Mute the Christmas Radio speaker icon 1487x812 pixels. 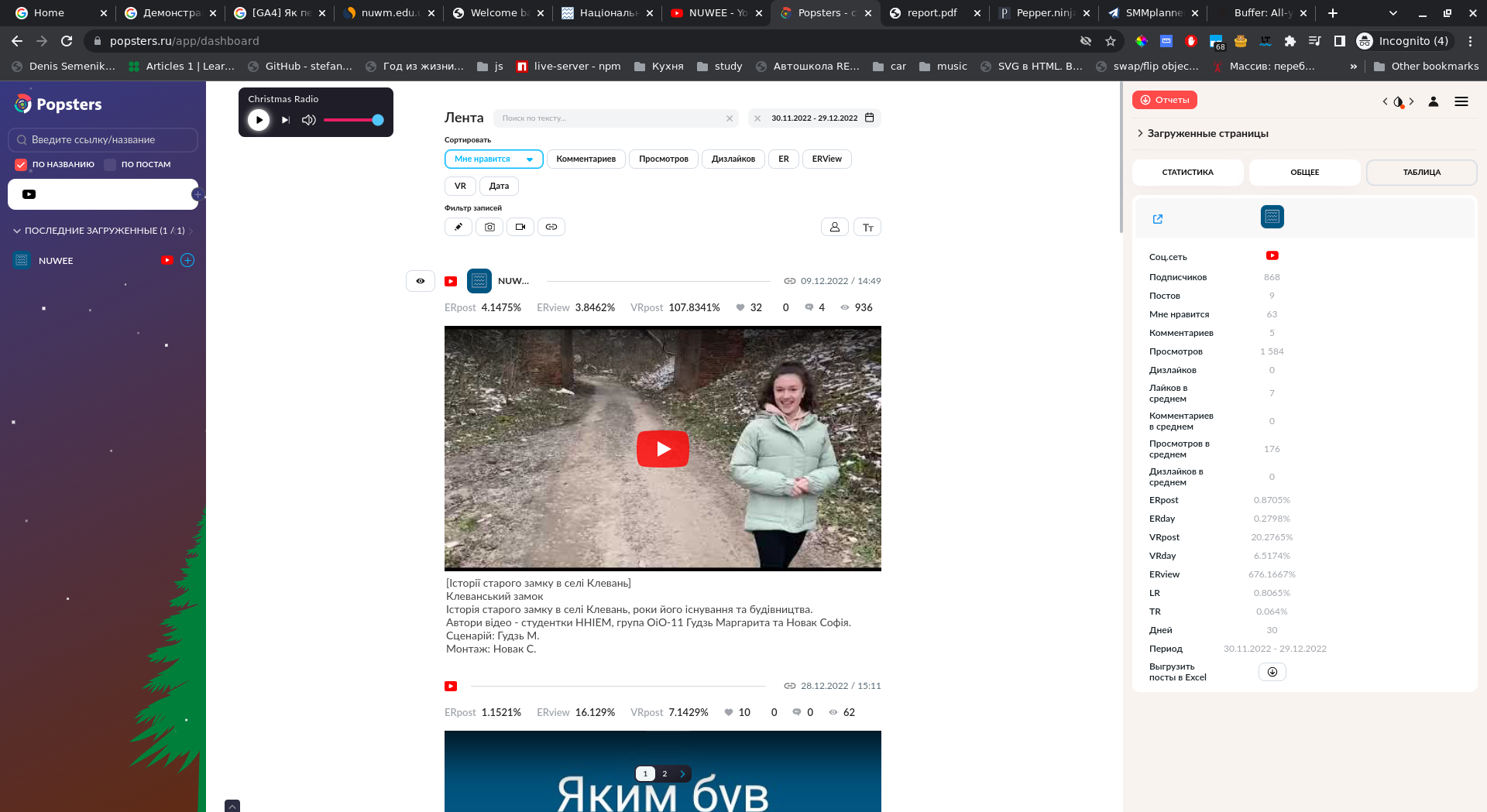(x=309, y=120)
